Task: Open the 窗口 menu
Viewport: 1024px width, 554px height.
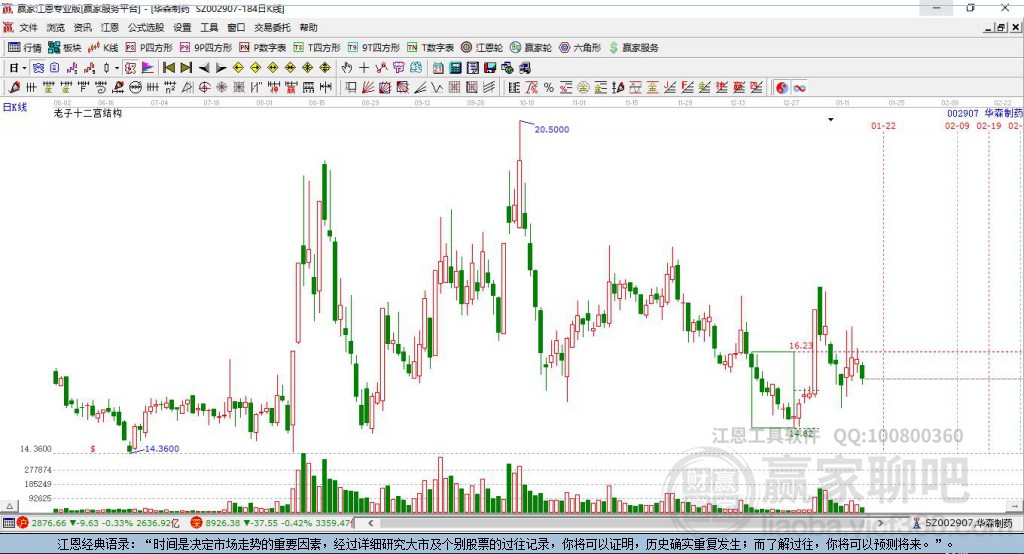Action: pyautogui.click(x=236, y=27)
